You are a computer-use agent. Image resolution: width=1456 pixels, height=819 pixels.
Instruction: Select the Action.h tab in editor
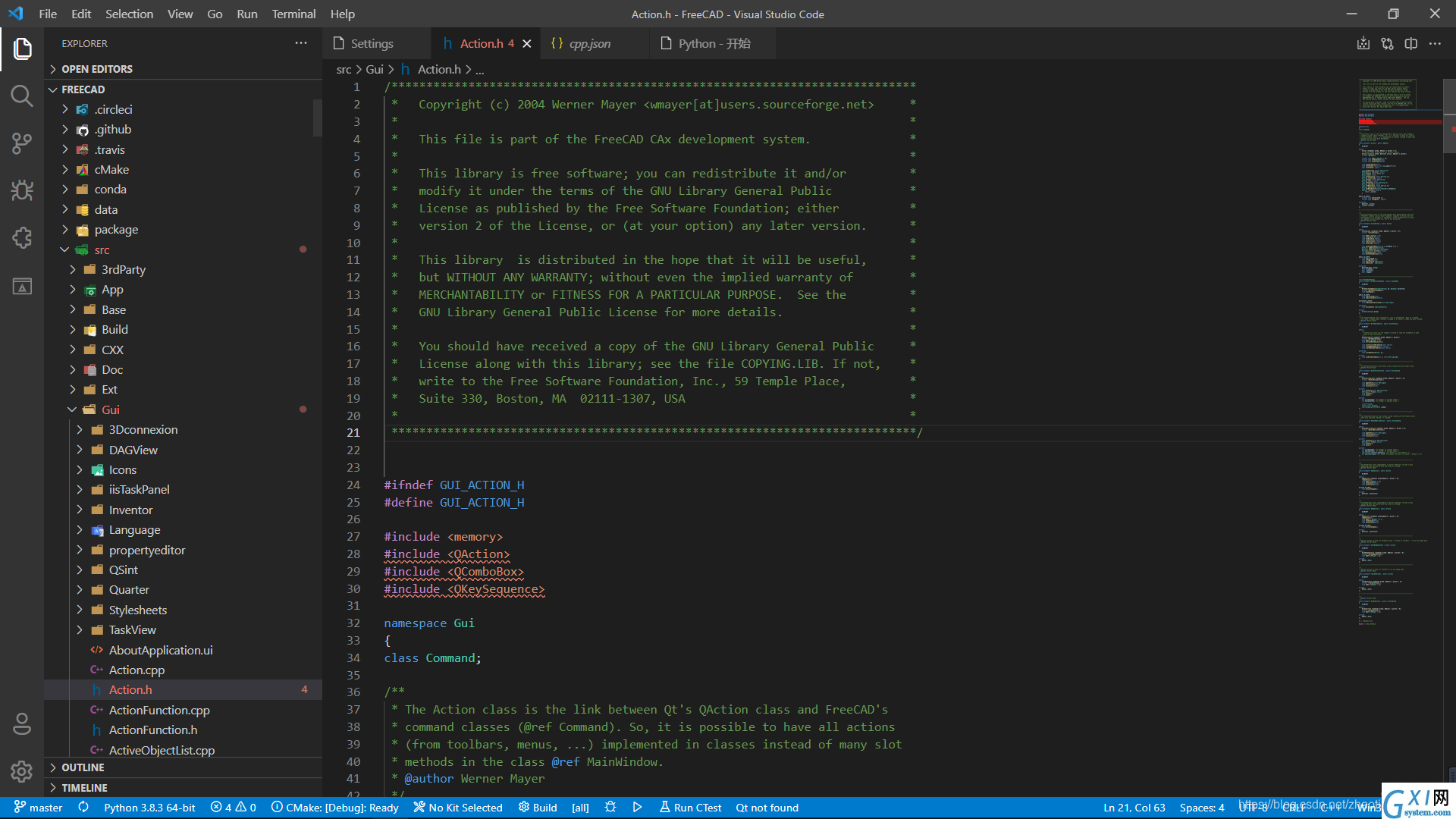482,43
